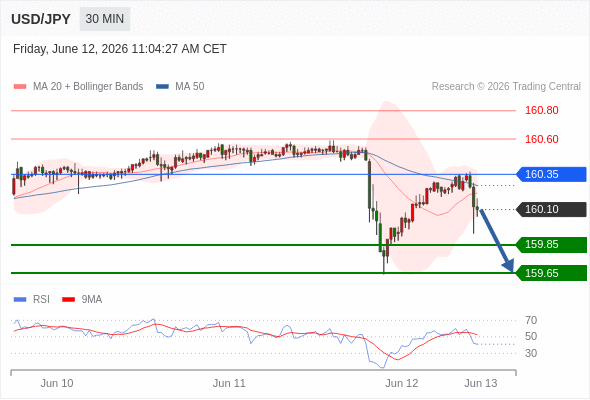Image resolution: width=590 pixels, height=400 pixels.
Task: Click the Jun 10 time axis label
Action: (x=57, y=383)
